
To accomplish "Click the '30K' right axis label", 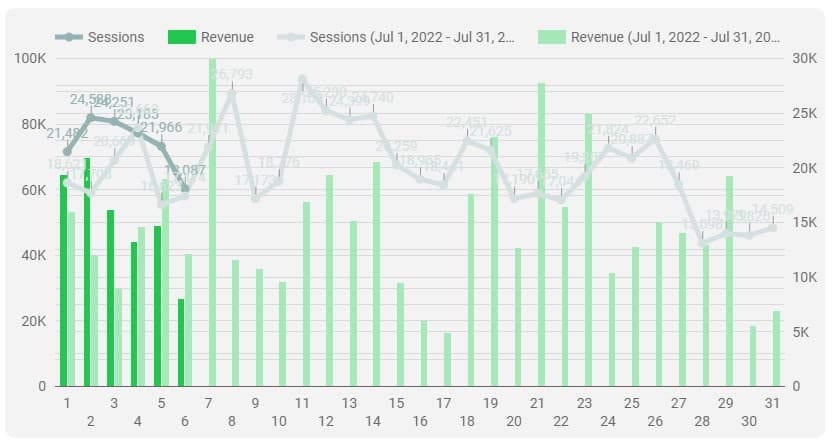I will point(805,58).
